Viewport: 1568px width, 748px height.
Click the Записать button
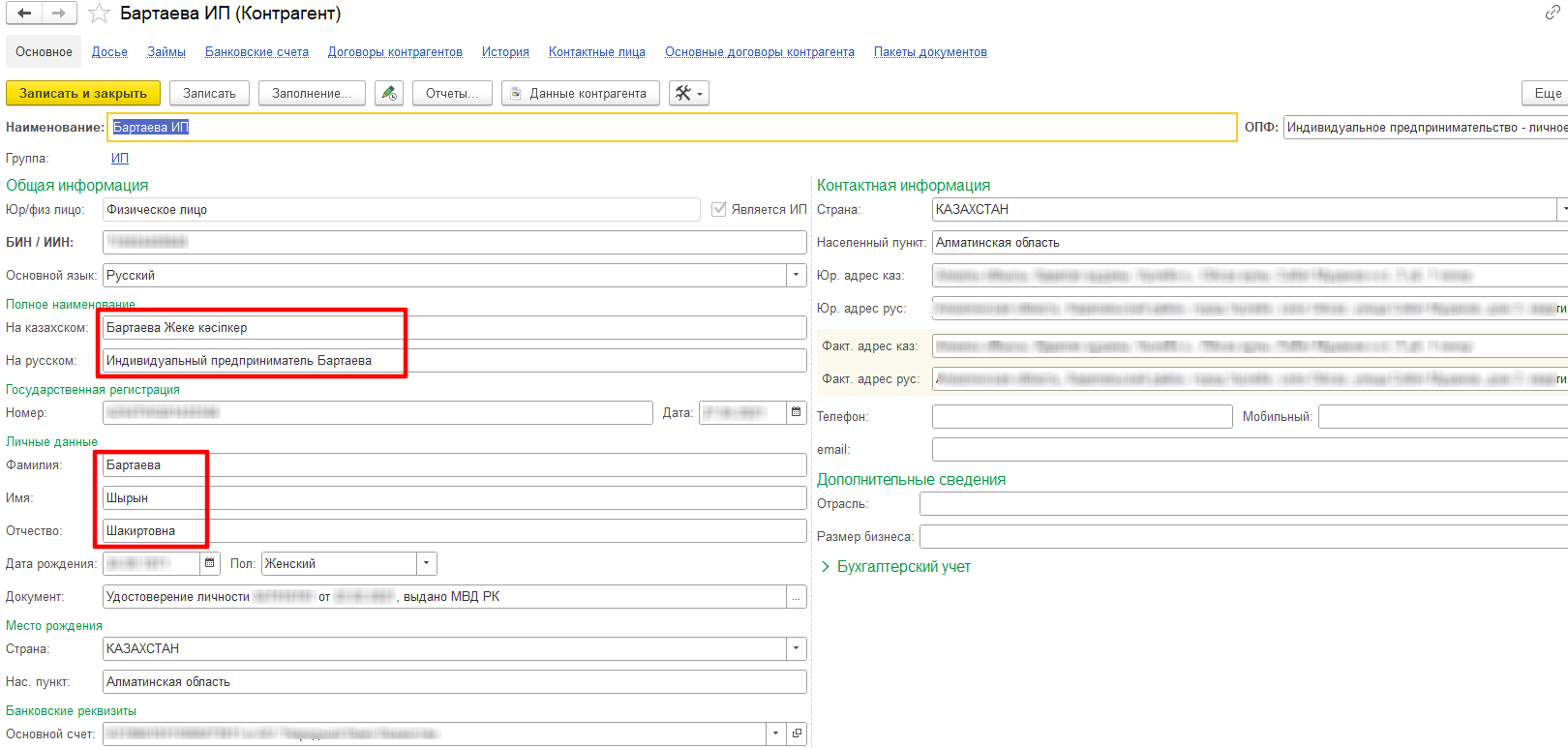click(209, 93)
